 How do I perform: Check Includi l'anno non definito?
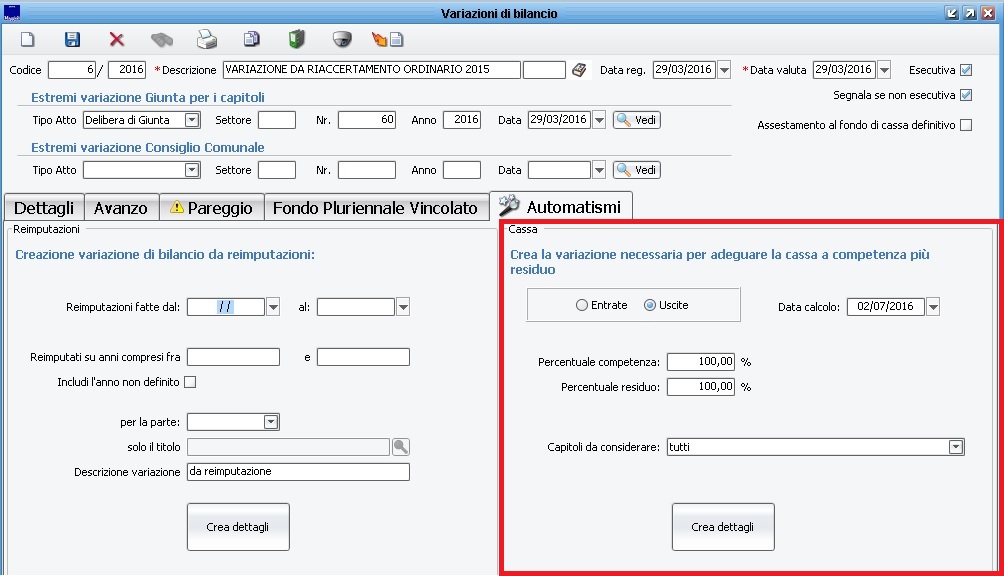tap(190, 382)
